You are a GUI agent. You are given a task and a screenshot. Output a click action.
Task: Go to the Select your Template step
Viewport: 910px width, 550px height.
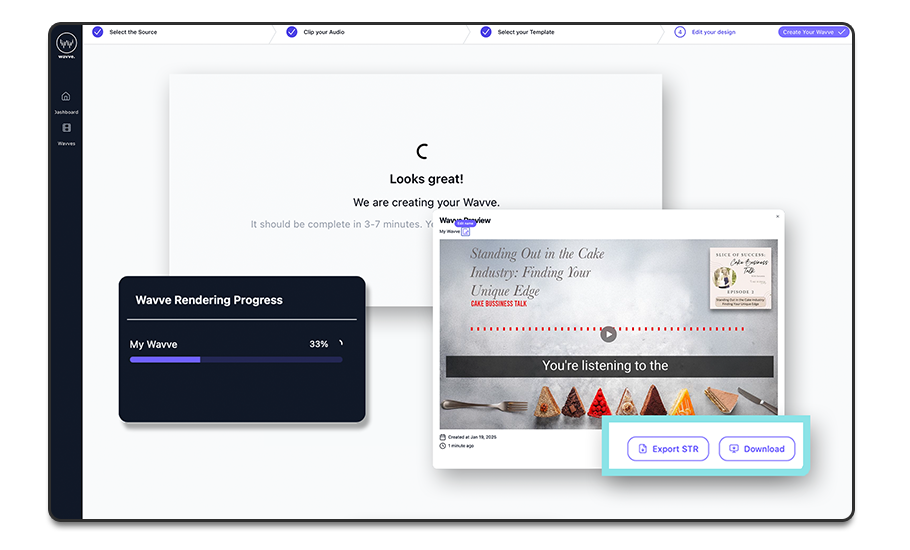[526, 32]
